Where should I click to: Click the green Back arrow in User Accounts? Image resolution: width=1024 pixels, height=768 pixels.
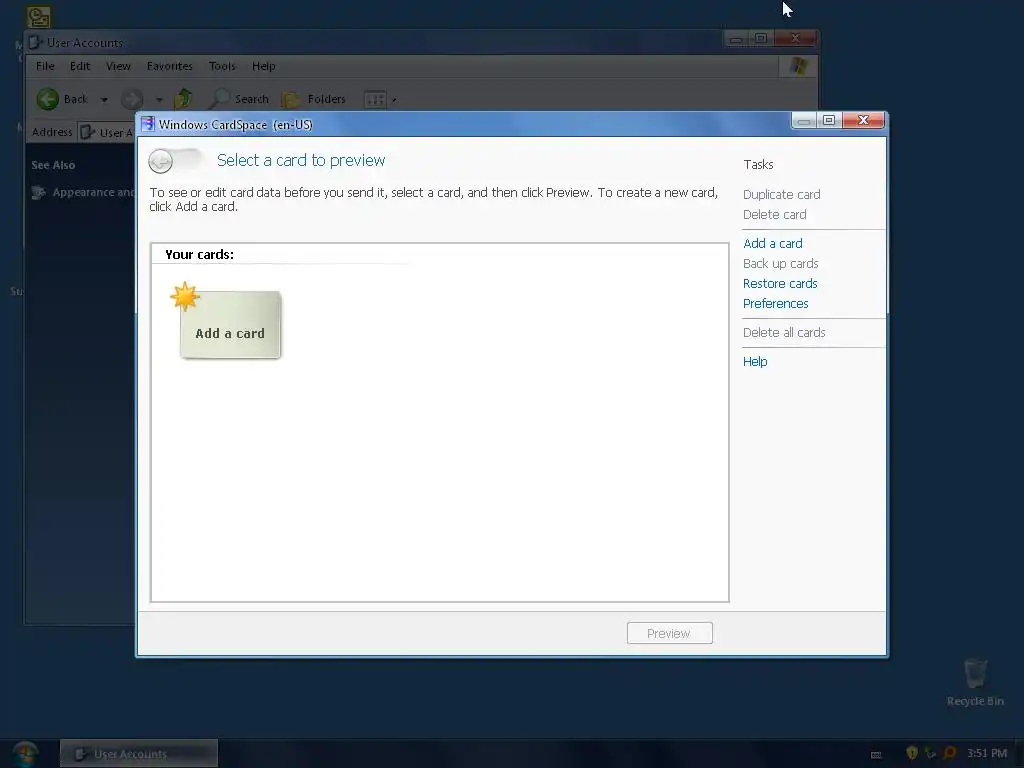click(x=48, y=99)
